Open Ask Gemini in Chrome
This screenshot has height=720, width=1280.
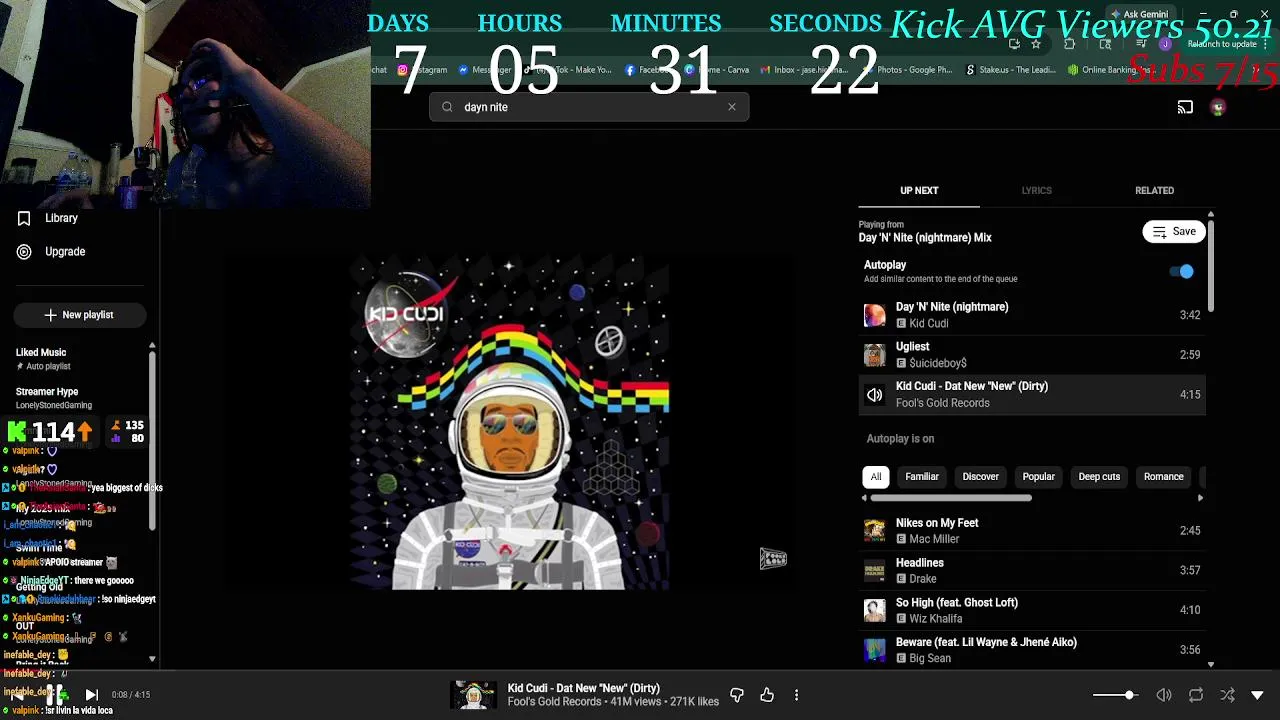pos(1139,15)
